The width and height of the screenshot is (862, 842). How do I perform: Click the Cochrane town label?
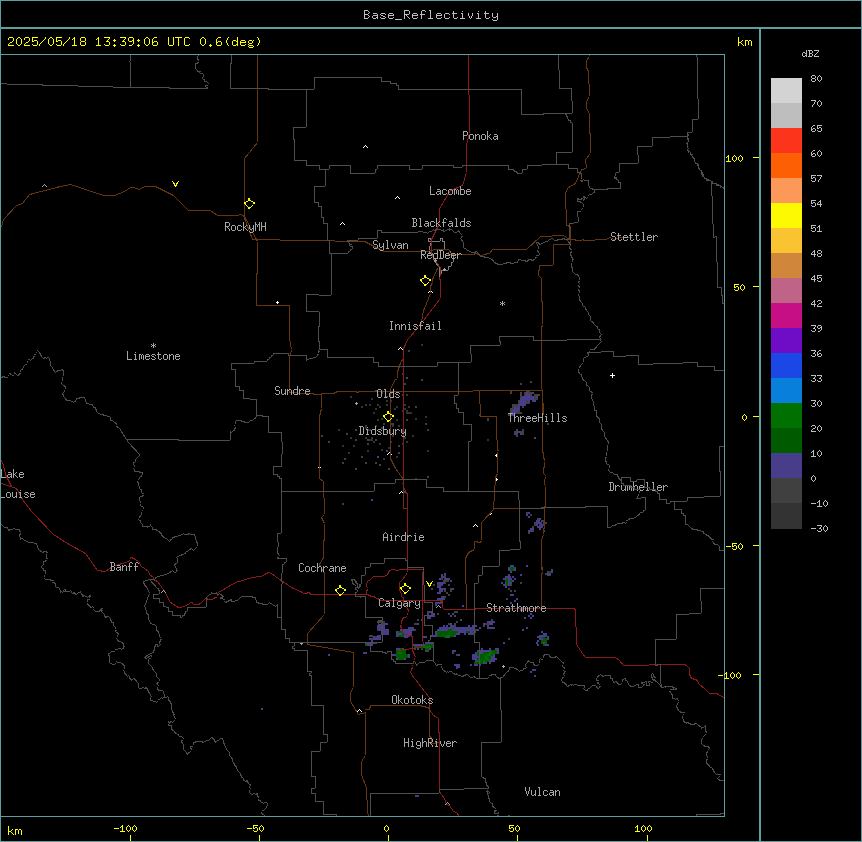pos(322,568)
